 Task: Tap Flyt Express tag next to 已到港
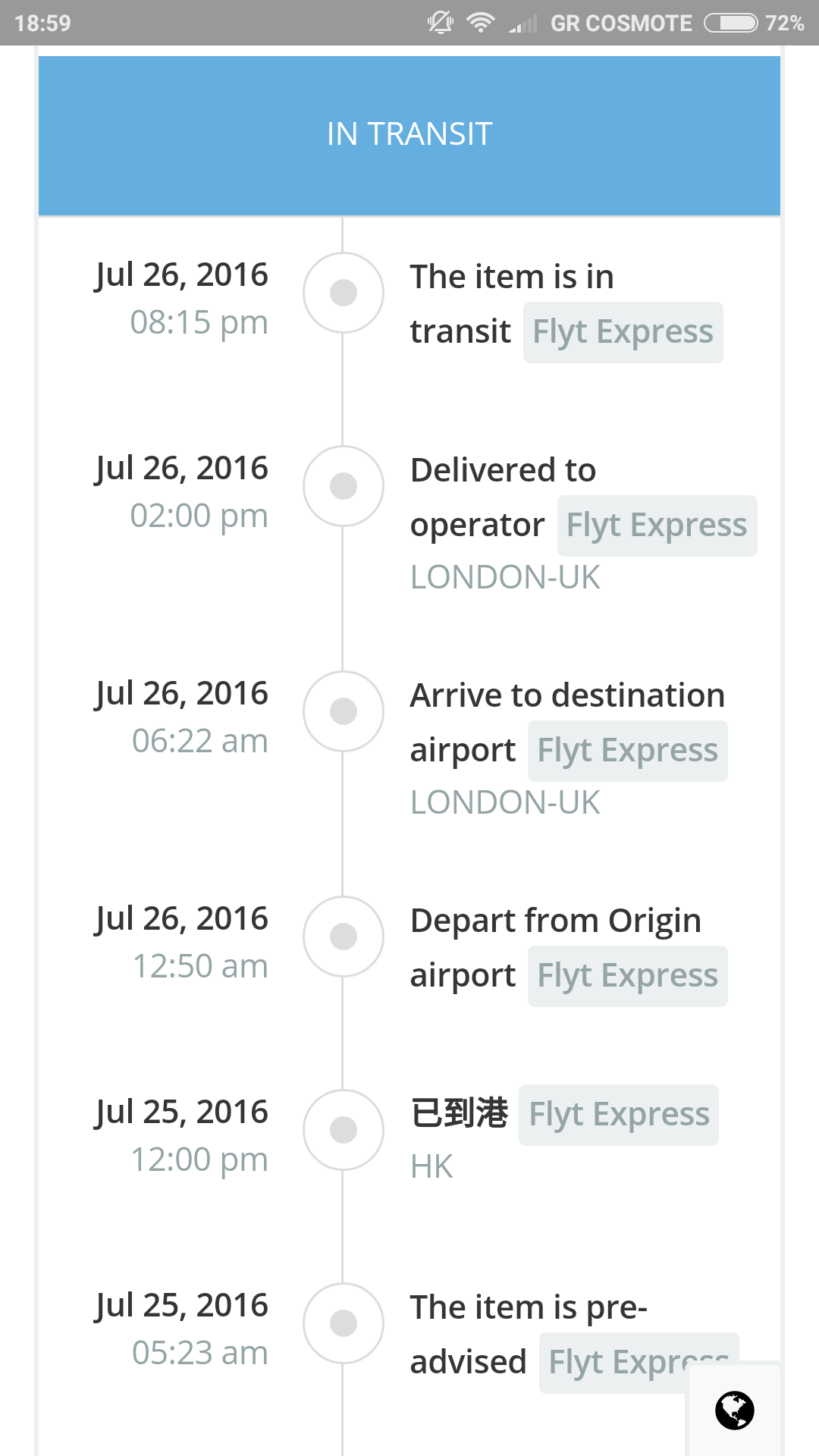tap(619, 1115)
